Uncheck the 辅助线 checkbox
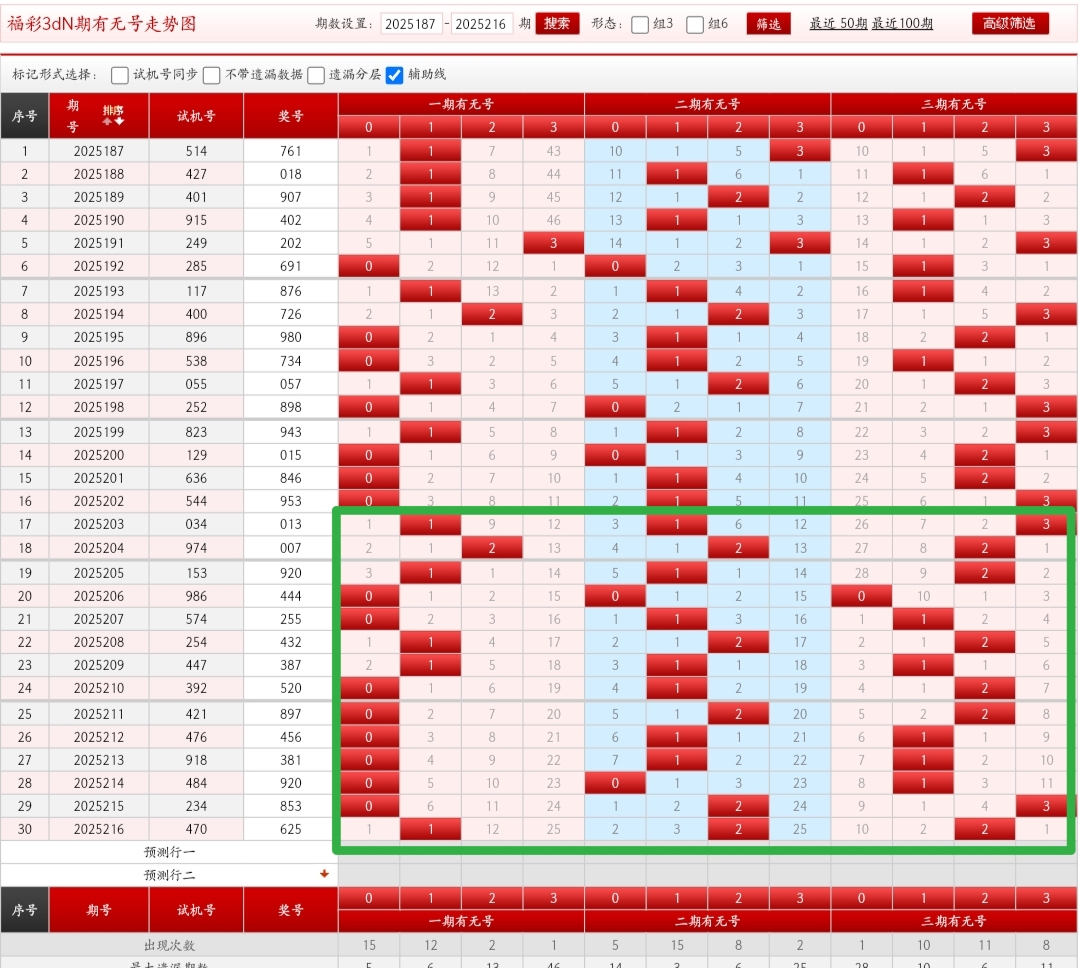Screen dimensions: 1080x968 (395, 75)
